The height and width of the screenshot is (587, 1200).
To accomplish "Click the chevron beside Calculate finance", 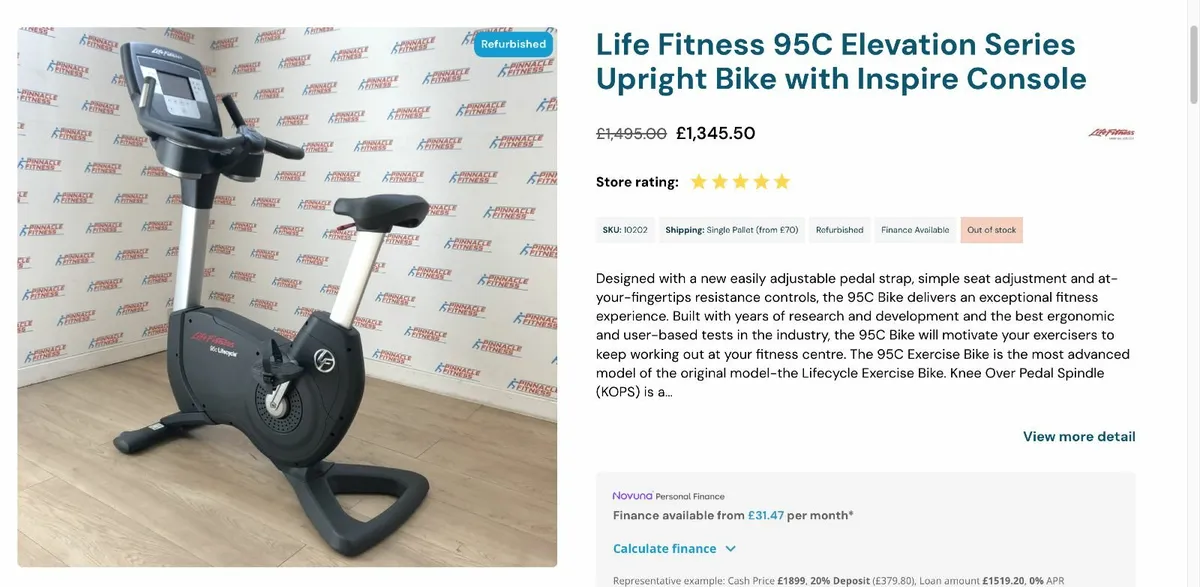I will click(x=730, y=549).
